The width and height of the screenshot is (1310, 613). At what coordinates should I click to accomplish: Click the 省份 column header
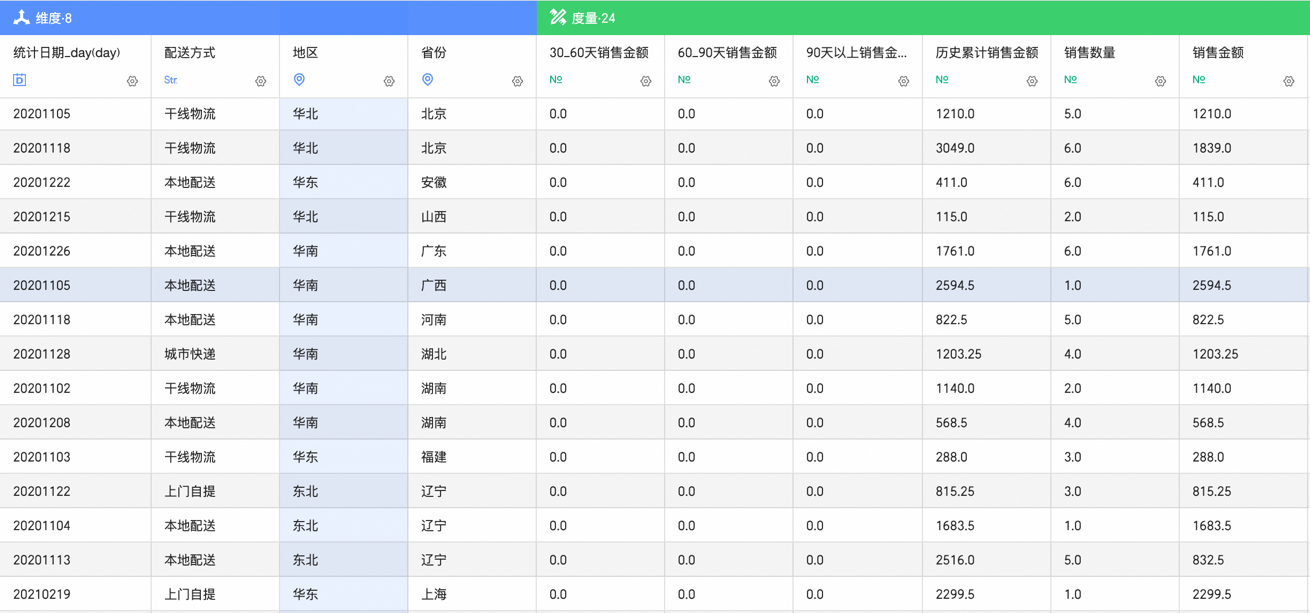[x=472, y=67]
